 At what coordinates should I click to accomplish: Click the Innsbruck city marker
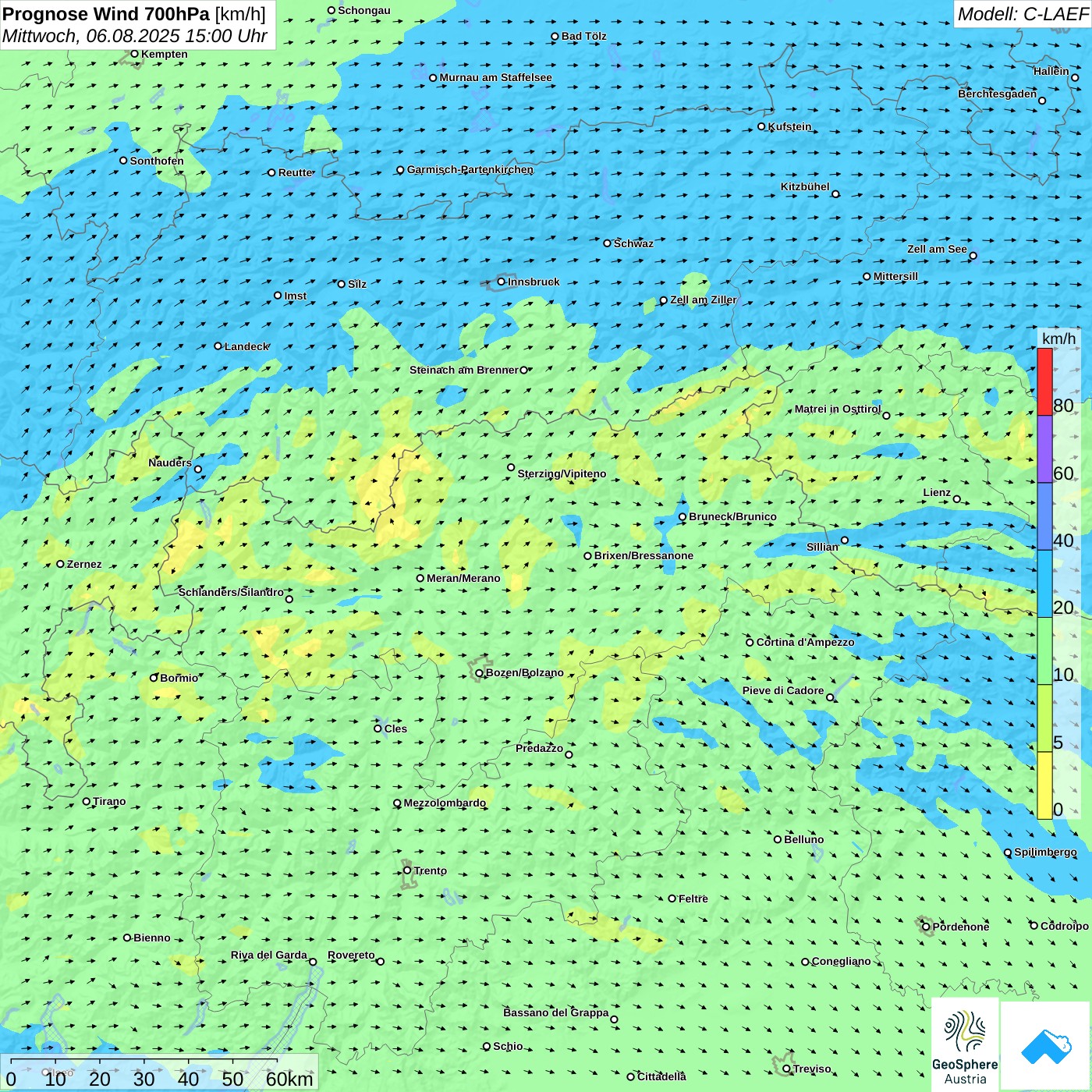pyautogui.click(x=502, y=282)
